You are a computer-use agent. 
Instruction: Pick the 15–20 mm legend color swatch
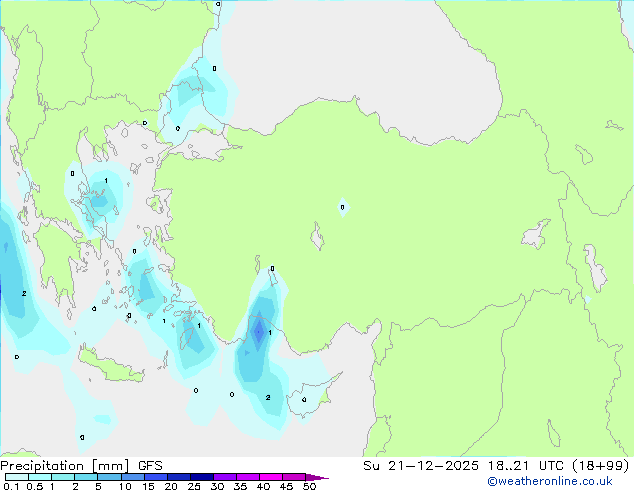[155, 477]
